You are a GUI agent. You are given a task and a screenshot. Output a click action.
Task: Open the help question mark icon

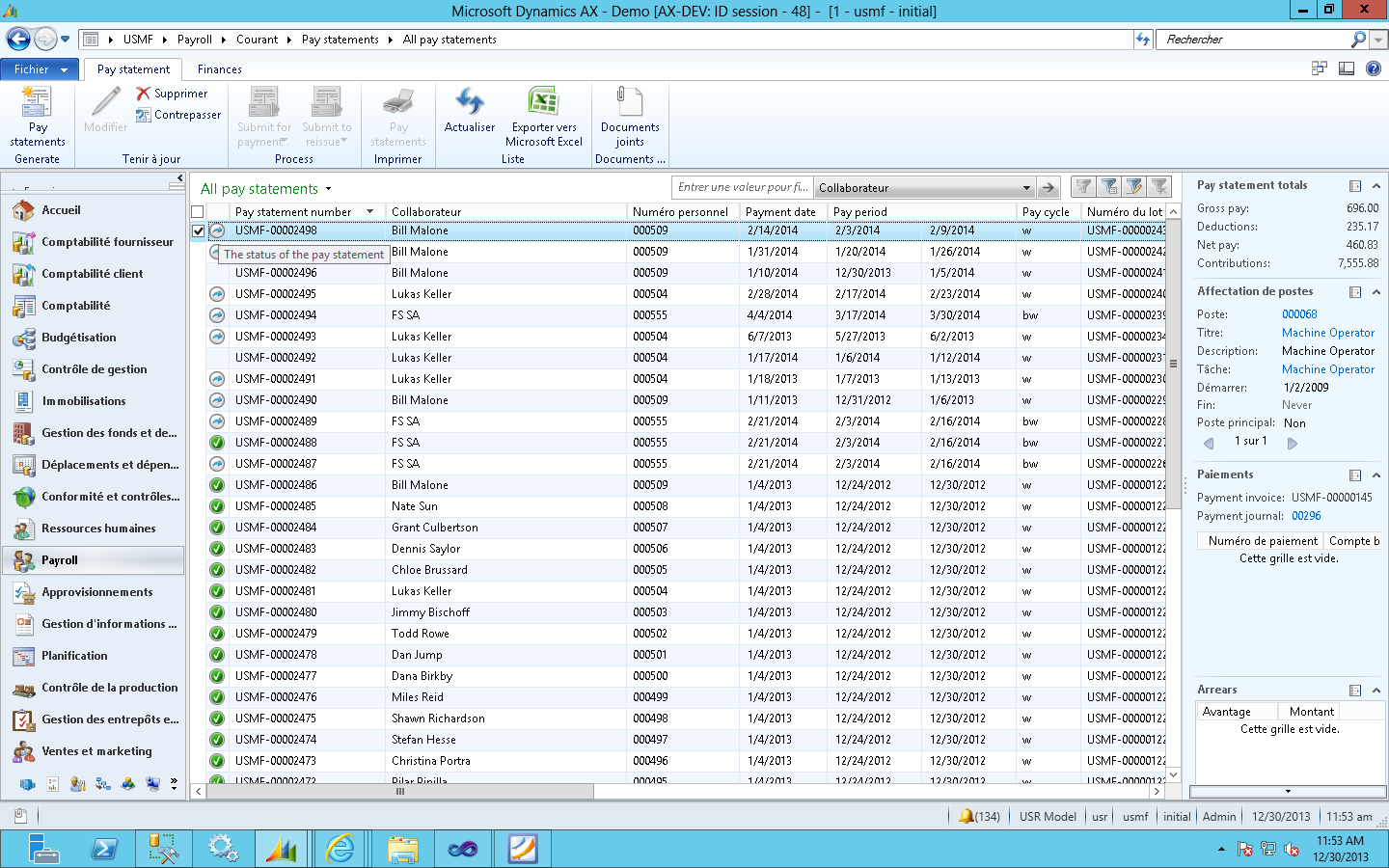click(x=1373, y=68)
